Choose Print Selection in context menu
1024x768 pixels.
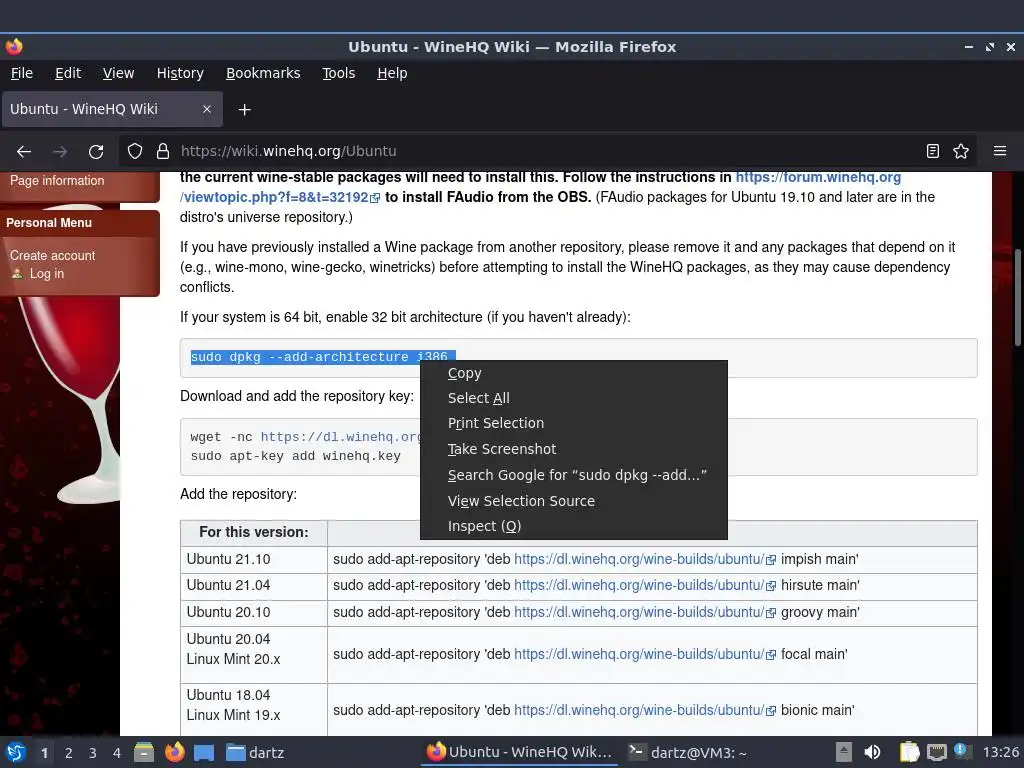573,423
